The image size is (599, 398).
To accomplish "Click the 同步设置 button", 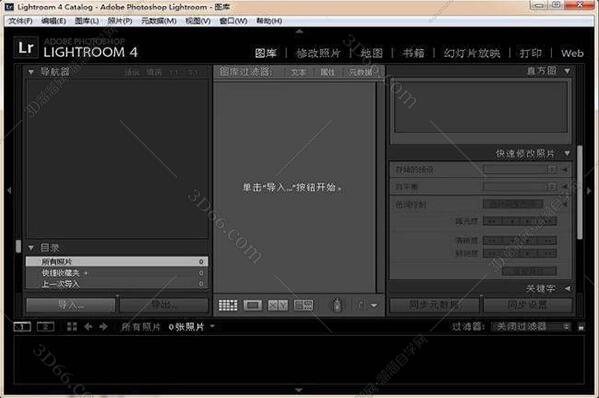I will coord(528,305).
